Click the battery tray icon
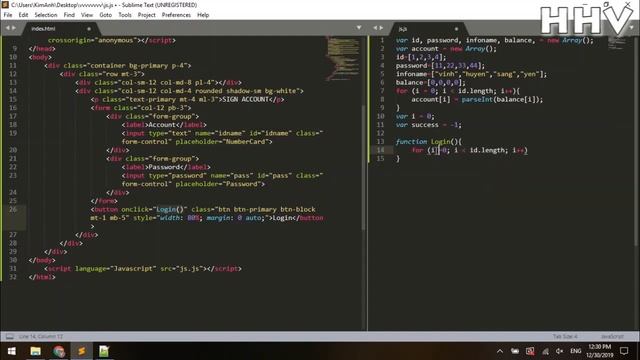The width and height of the screenshot is (640, 360). [x=515, y=351]
